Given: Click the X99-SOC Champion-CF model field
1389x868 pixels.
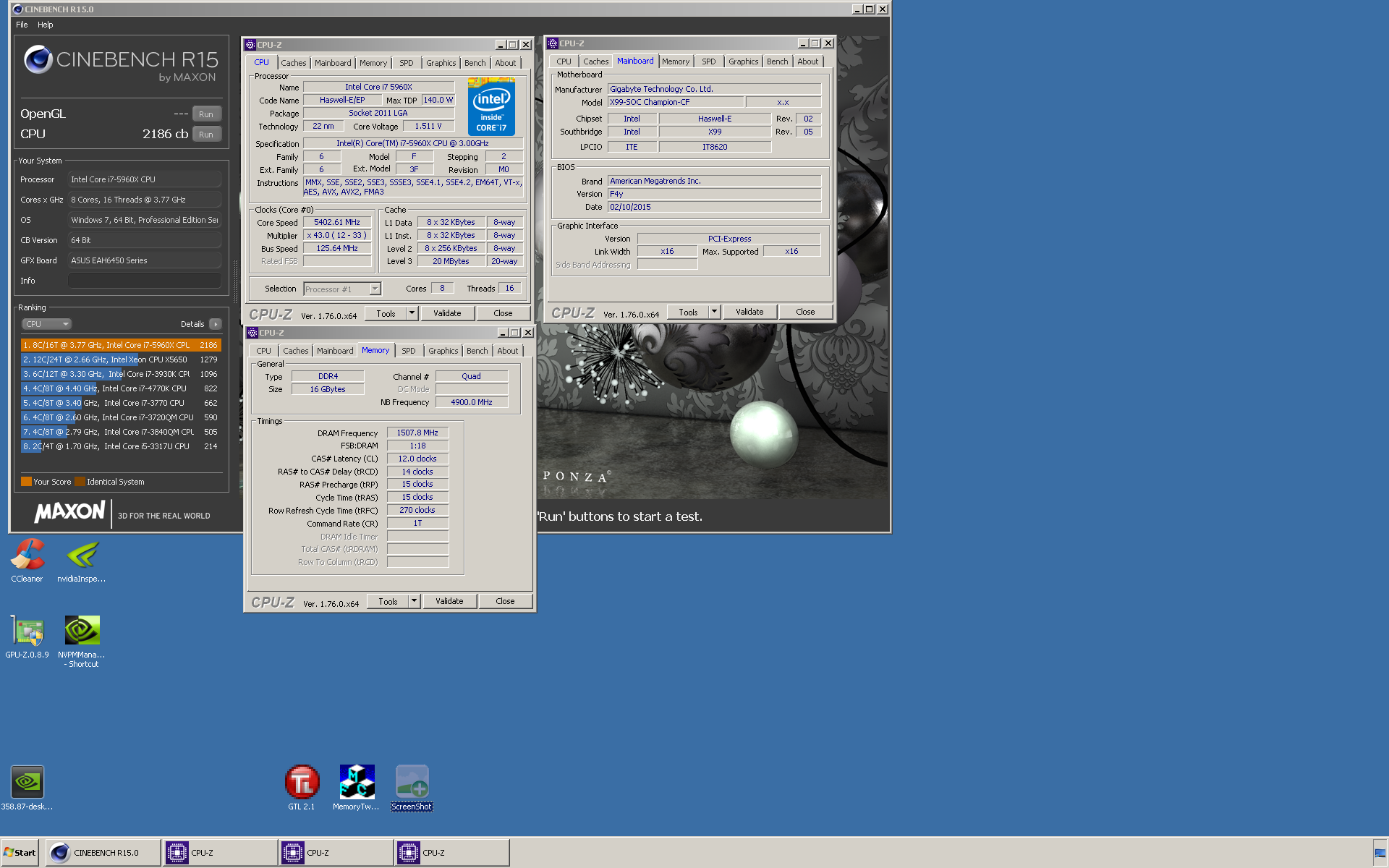Looking at the screenshot, I should (x=676, y=102).
